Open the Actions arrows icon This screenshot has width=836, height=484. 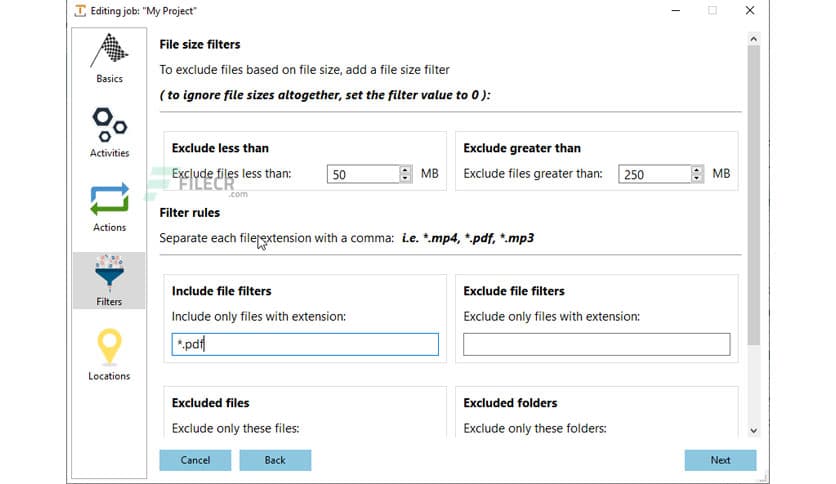[x=109, y=199]
